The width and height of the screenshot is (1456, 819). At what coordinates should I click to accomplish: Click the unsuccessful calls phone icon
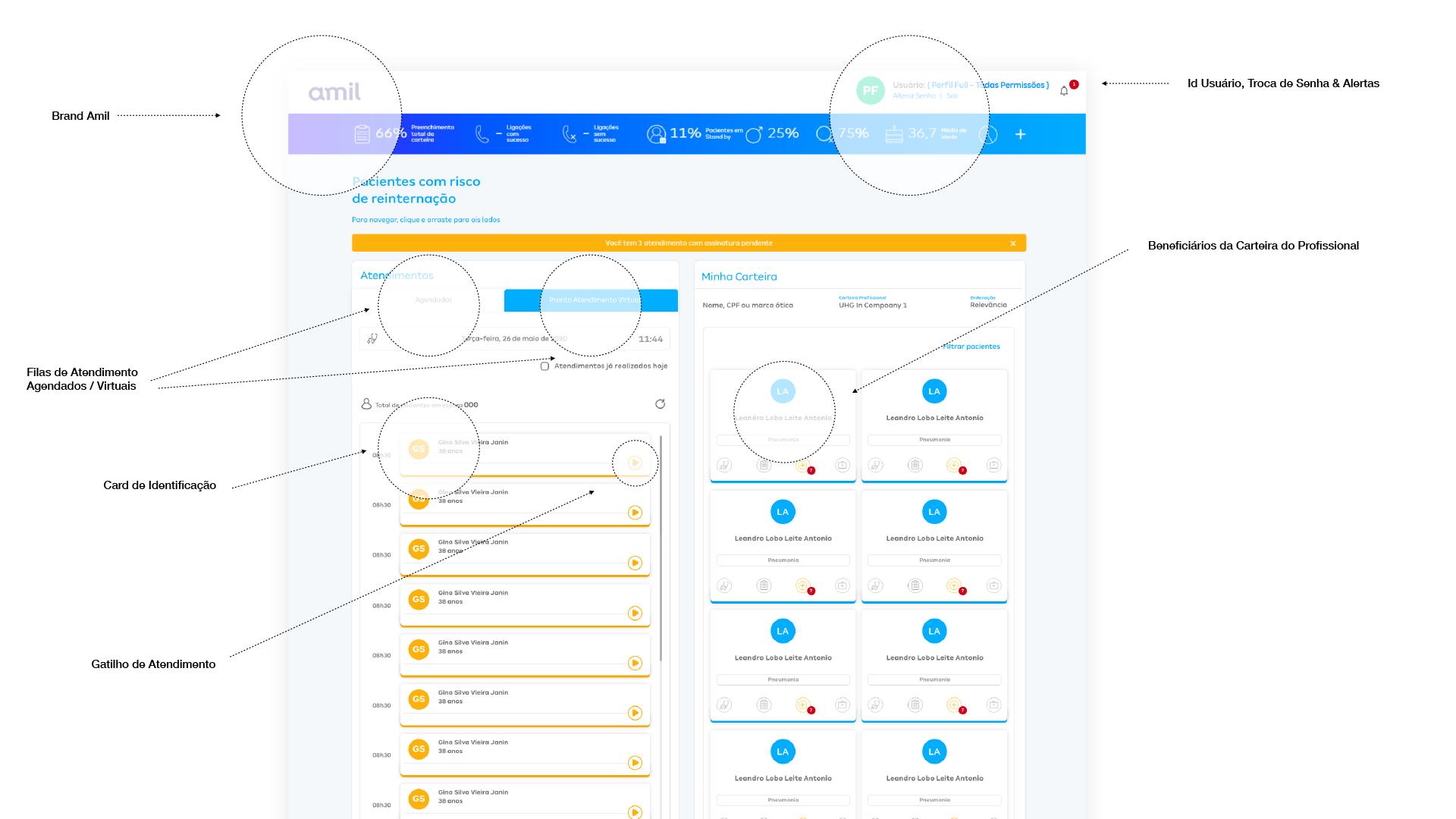click(569, 134)
